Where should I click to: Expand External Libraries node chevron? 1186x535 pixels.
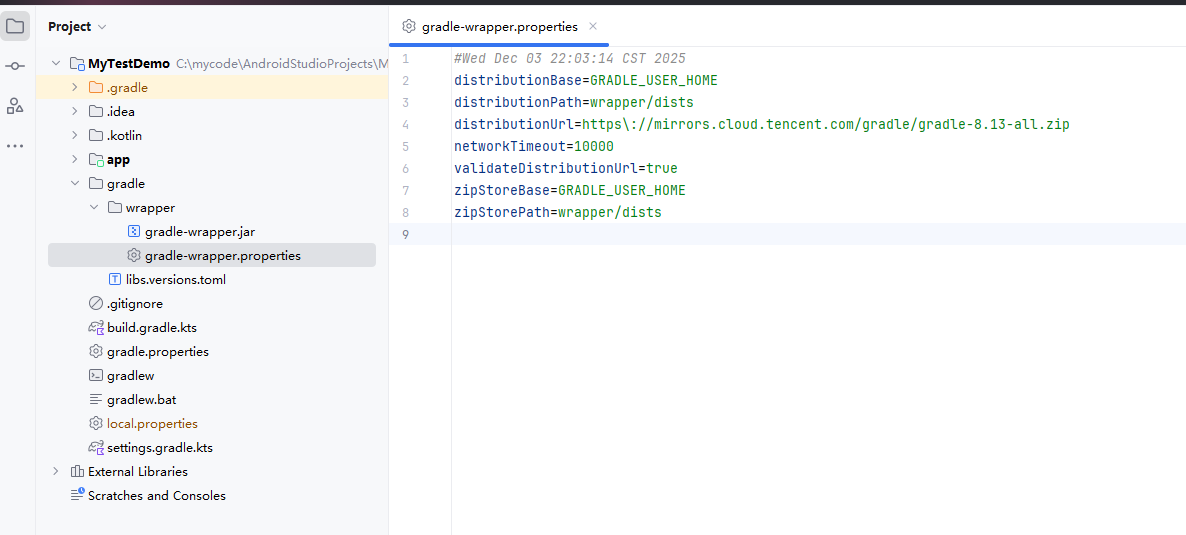click(x=55, y=471)
